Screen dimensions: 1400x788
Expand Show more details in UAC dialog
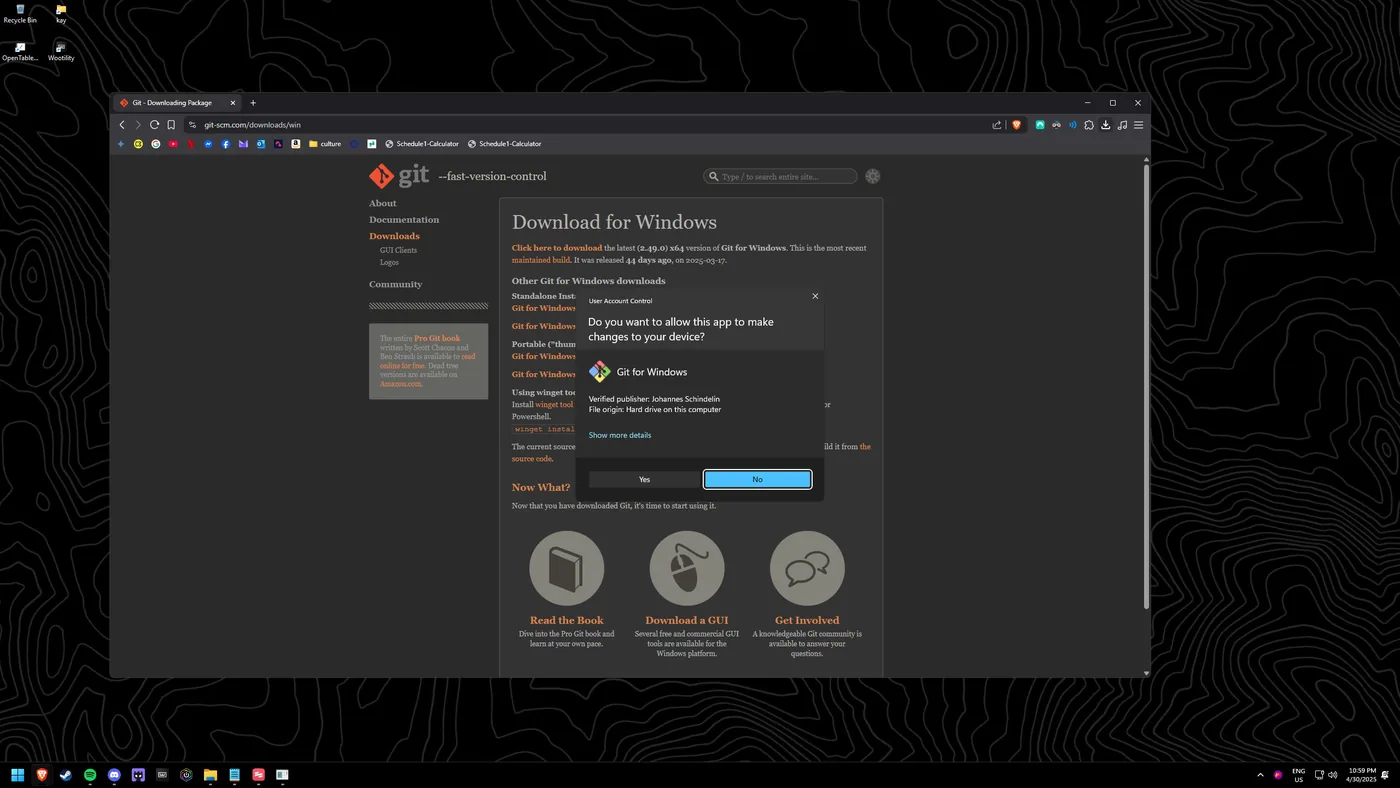[620, 435]
